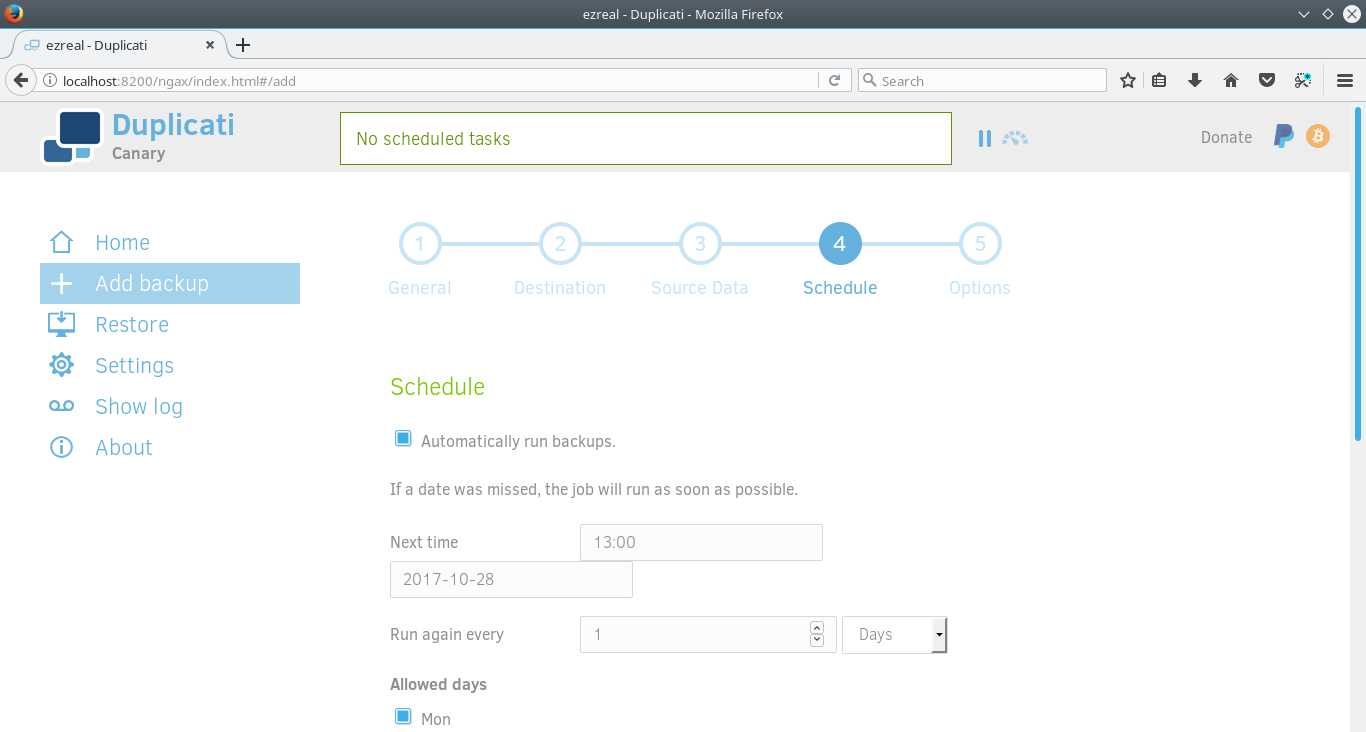Click the page vertical scrollbar thumb
Viewport: 1366px width, 732px height.
coord(1358,272)
